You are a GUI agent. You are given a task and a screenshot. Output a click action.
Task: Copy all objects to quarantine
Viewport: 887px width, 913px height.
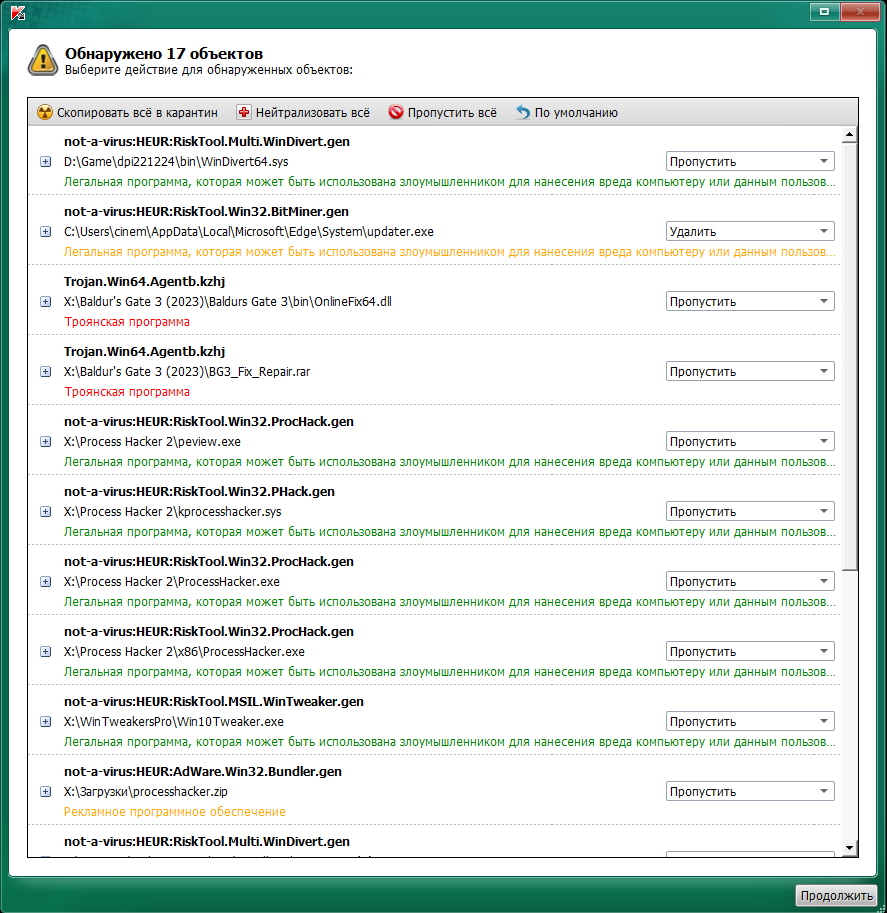click(x=128, y=112)
